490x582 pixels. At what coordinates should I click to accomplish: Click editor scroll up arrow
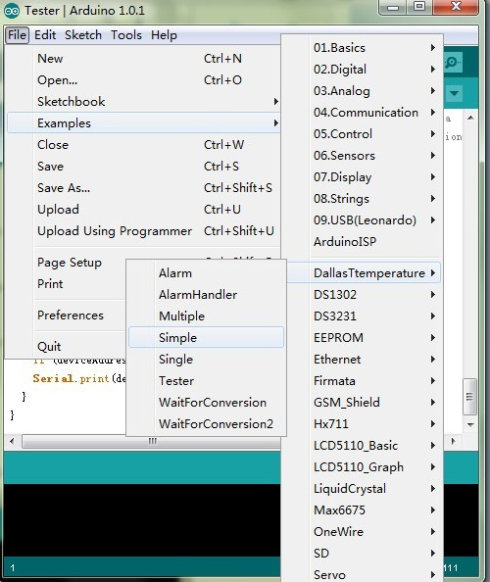[x=470, y=118]
